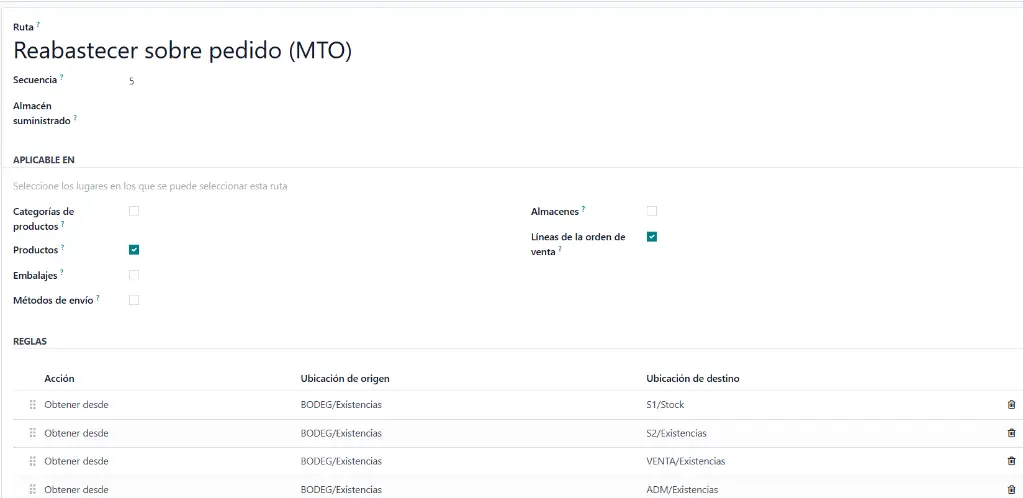
Task: Show the help tooltip next to Almacenes
Action: (x=583, y=209)
